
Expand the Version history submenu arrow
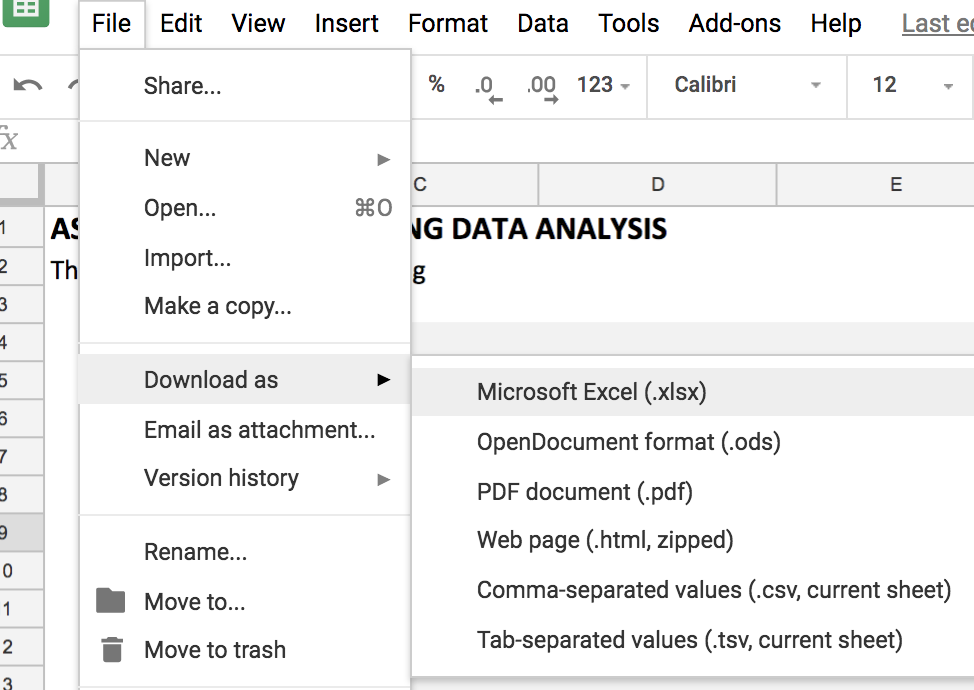pos(384,479)
